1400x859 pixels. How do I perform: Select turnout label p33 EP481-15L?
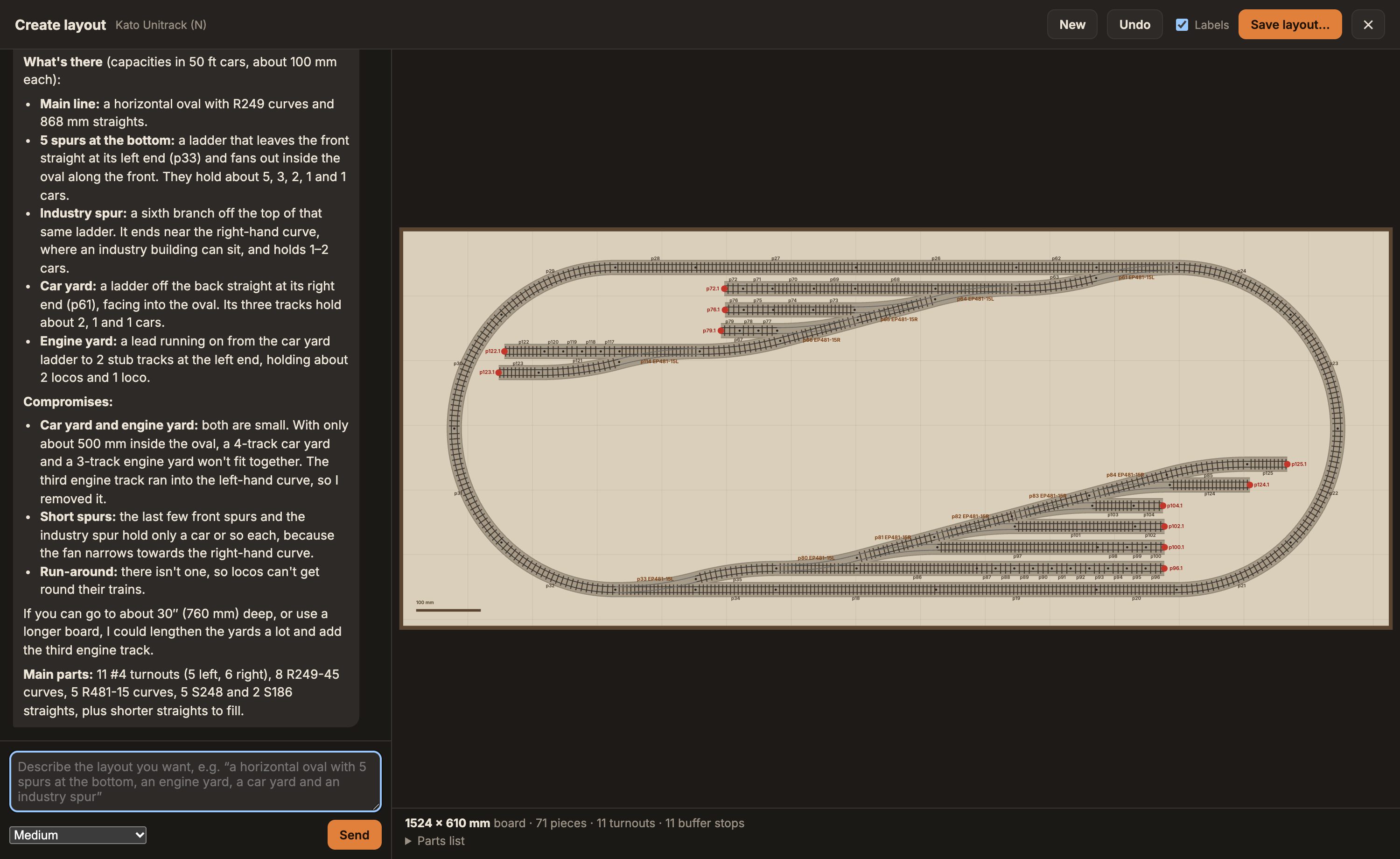coord(655,579)
